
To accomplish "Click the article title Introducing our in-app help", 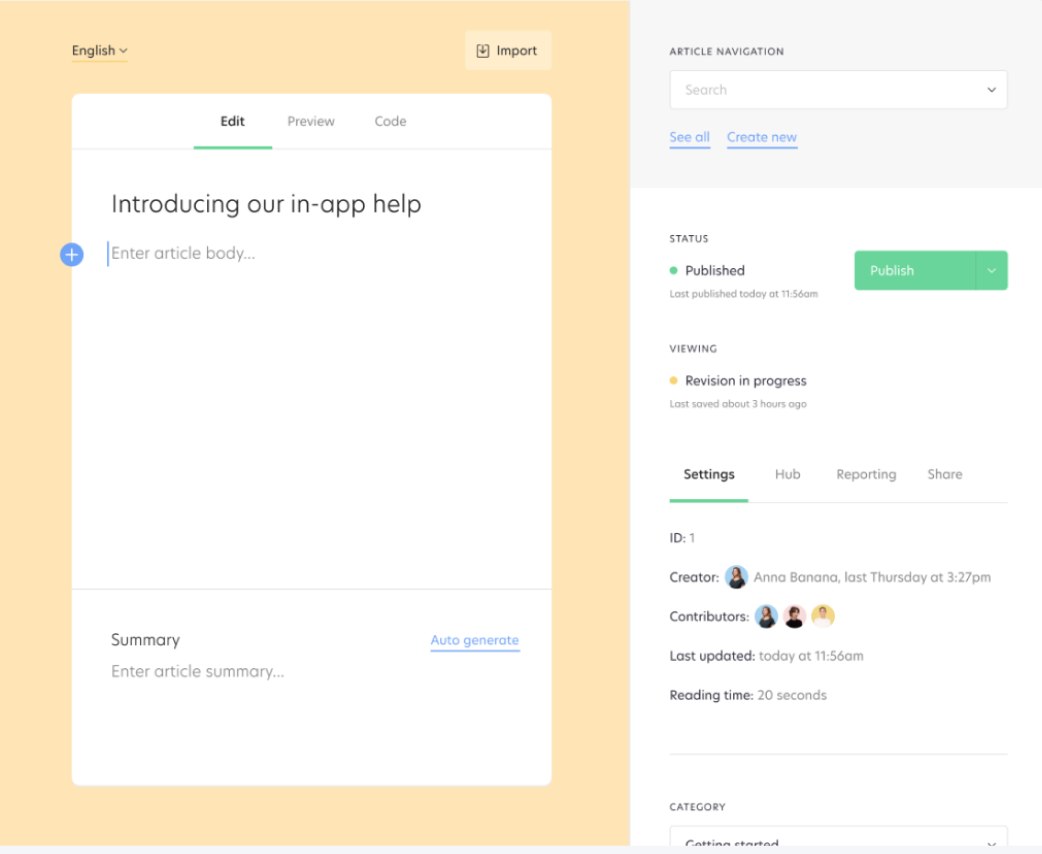I will 266,203.
